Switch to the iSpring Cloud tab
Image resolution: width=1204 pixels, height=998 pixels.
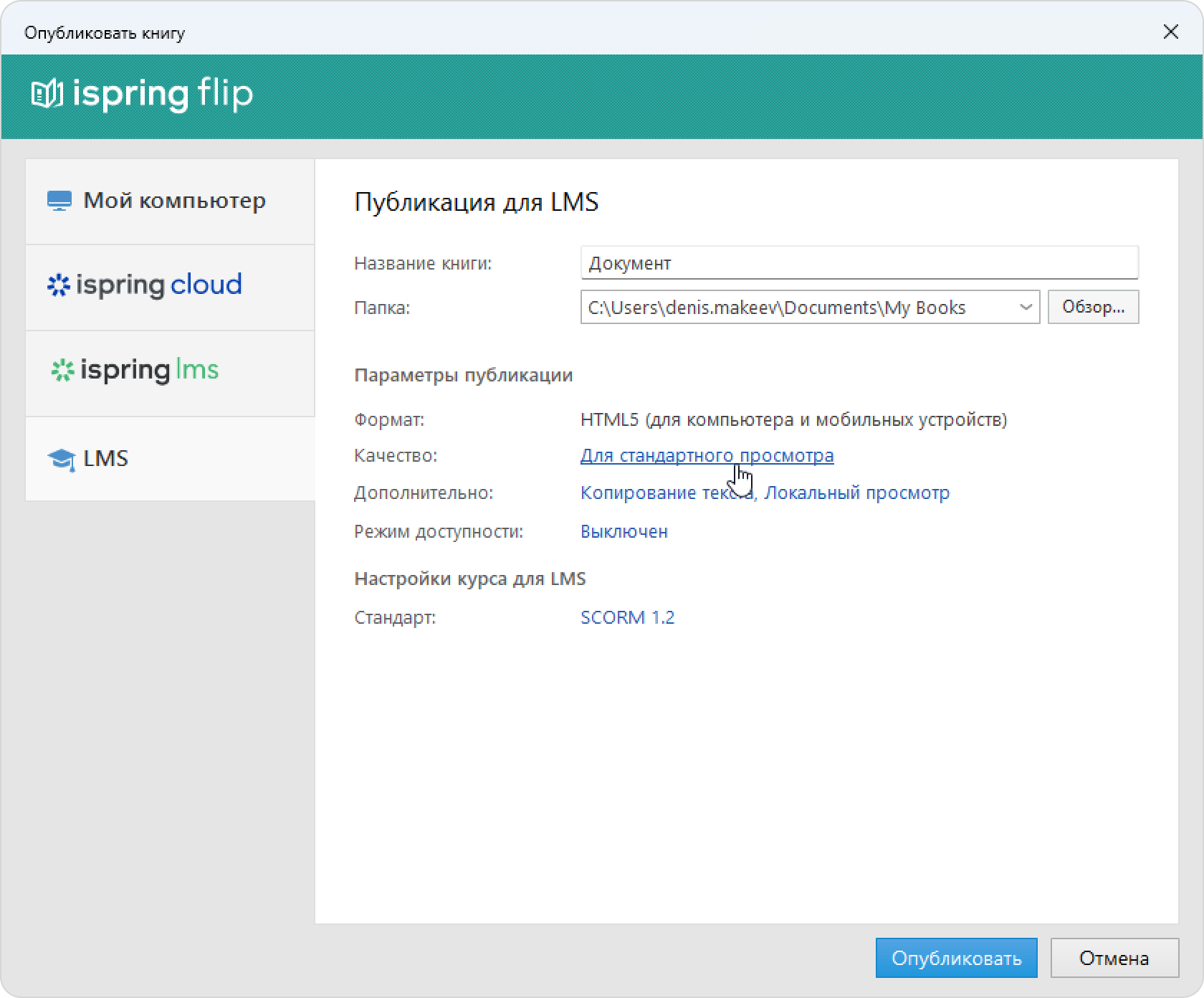(170, 287)
